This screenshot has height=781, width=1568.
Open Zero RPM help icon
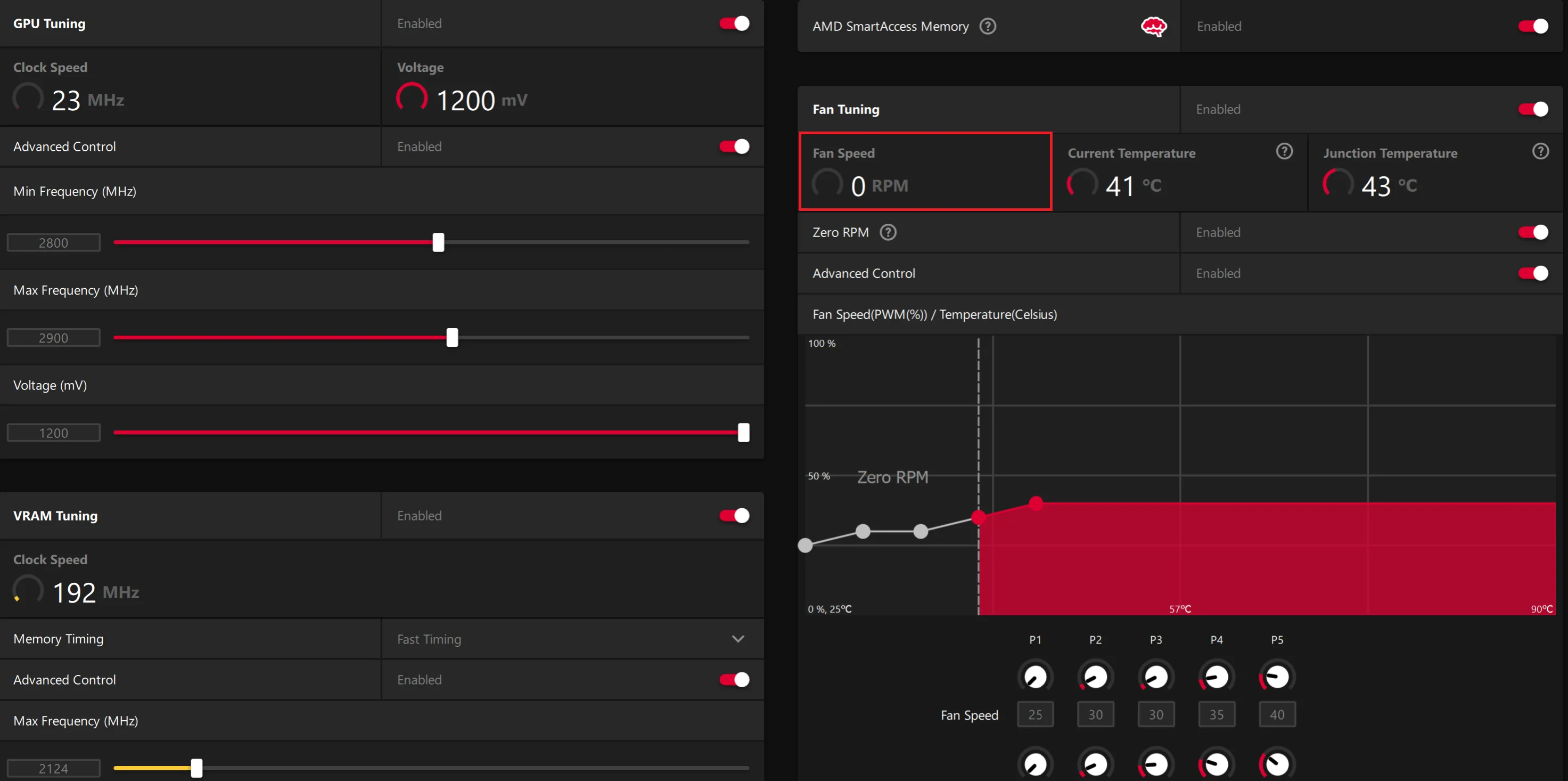pos(888,232)
